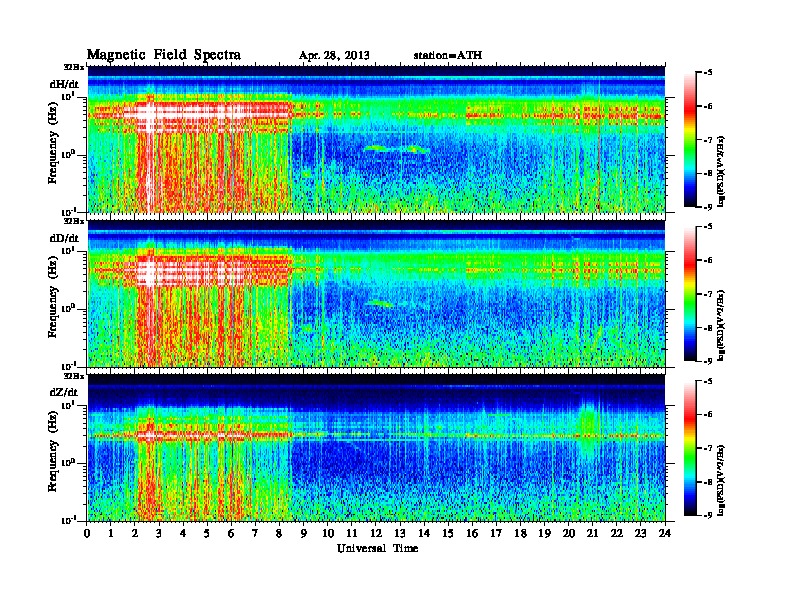Click hour 15 on the Universal Time axis

coord(448,533)
